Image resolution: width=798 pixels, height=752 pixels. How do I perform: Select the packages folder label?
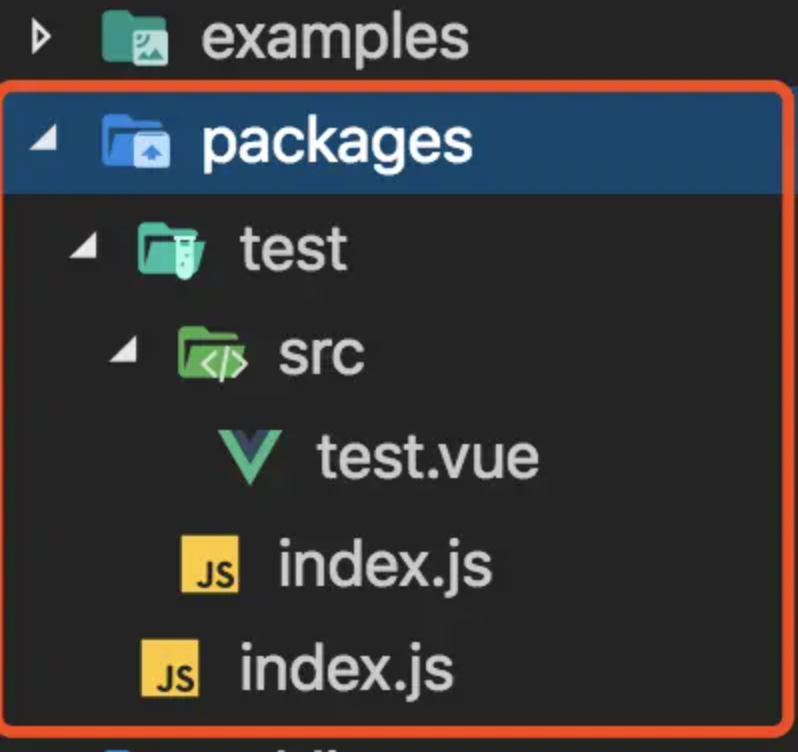[x=337, y=144]
